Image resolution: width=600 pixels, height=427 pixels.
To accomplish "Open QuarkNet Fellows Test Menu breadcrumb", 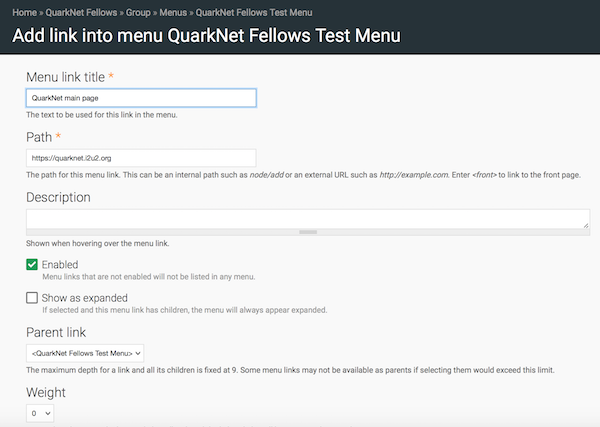I will (254, 13).
